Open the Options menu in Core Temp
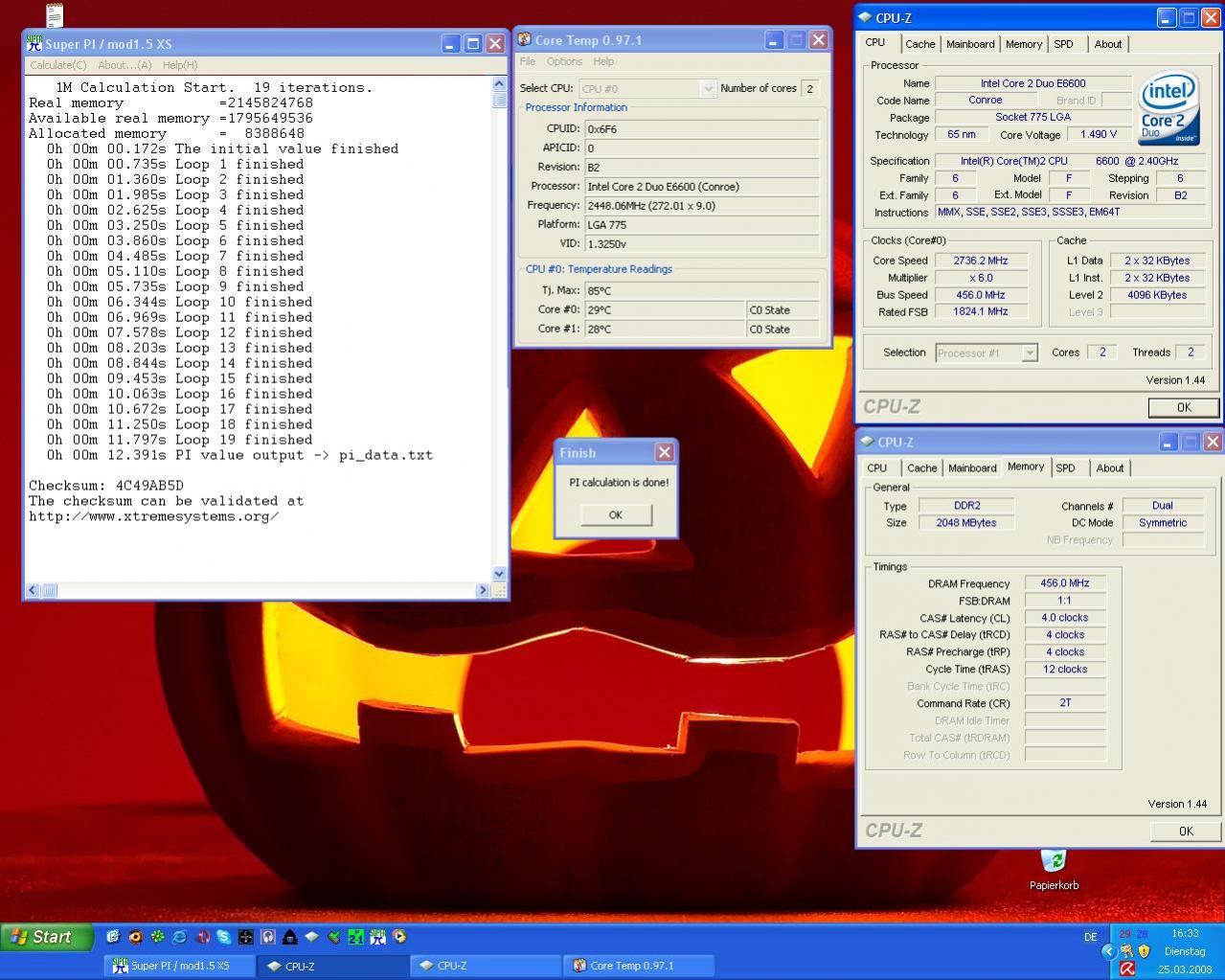 [564, 61]
